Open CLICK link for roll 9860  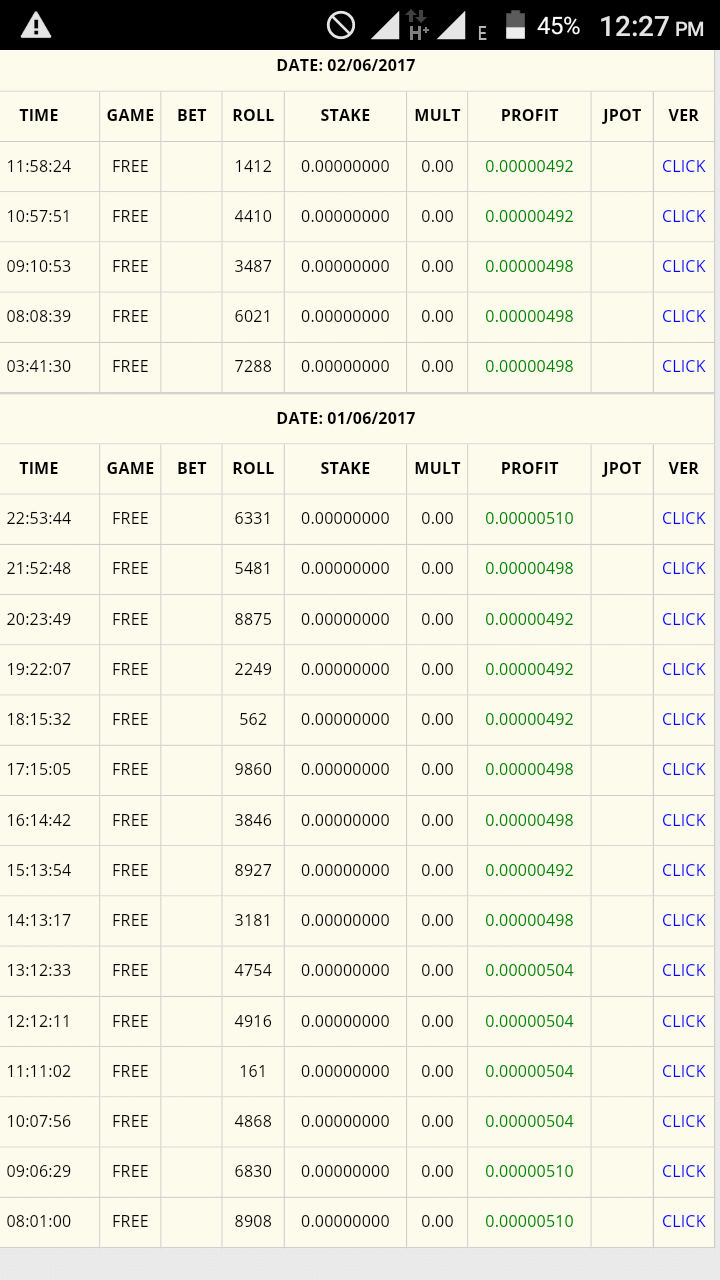click(x=684, y=769)
